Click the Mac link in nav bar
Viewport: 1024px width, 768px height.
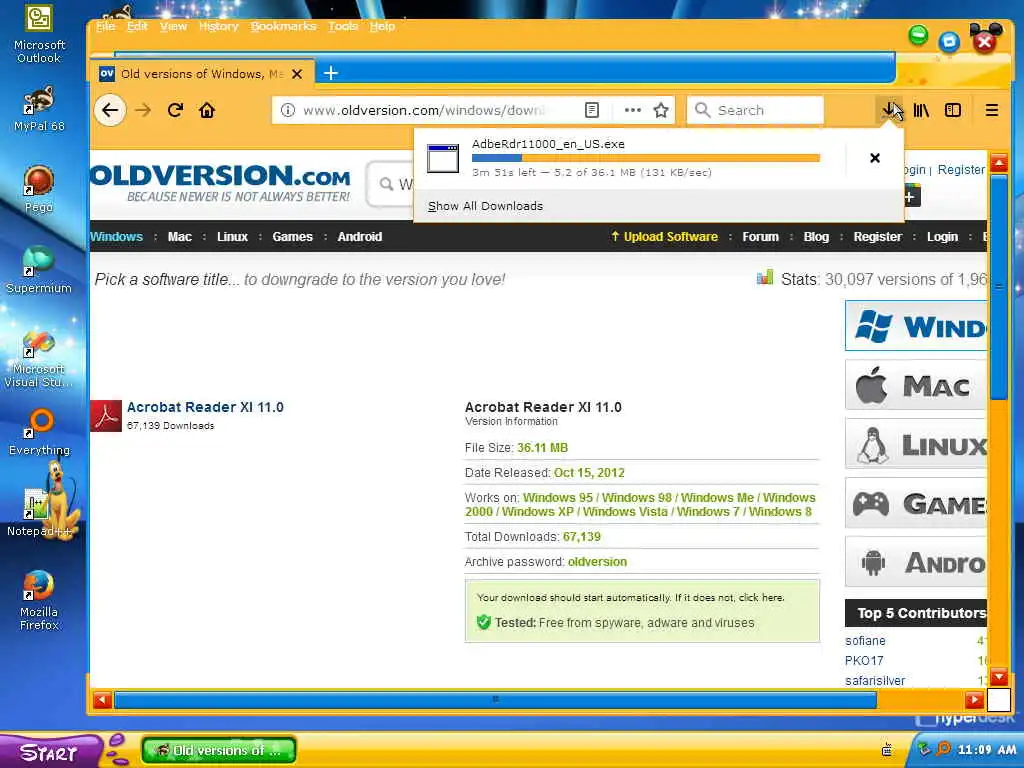(180, 236)
